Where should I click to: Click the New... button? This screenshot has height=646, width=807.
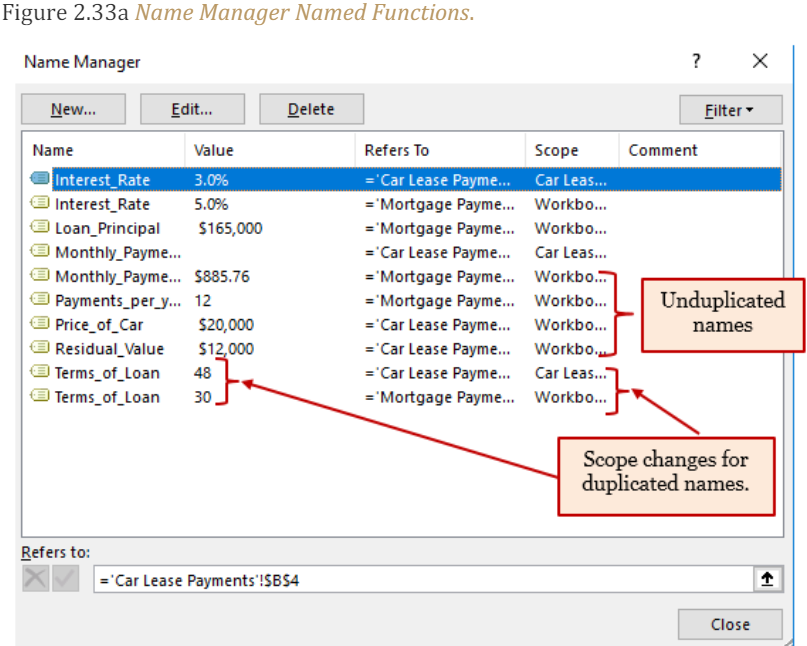[73, 109]
